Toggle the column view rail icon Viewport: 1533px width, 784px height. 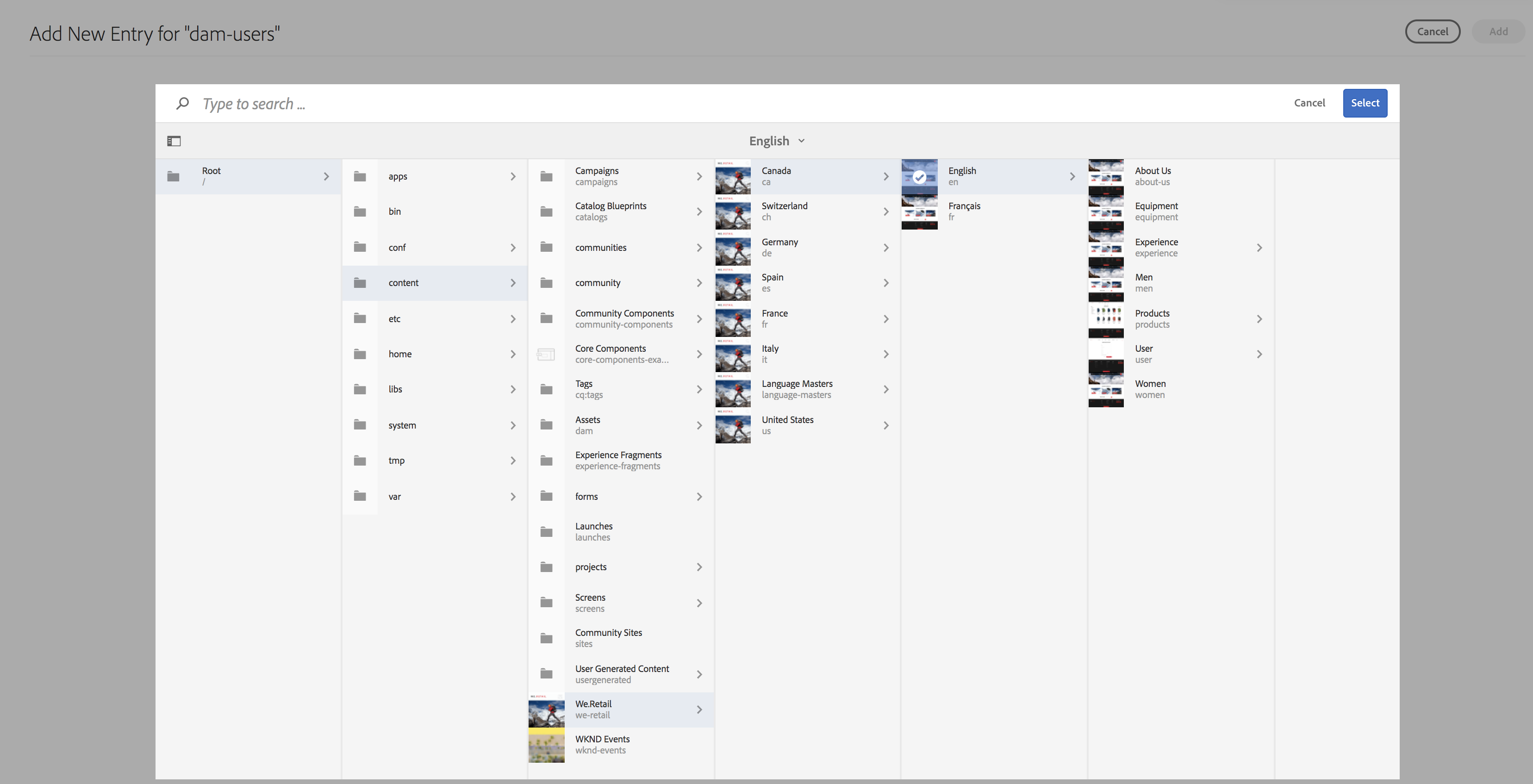pyautogui.click(x=174, y=141)
